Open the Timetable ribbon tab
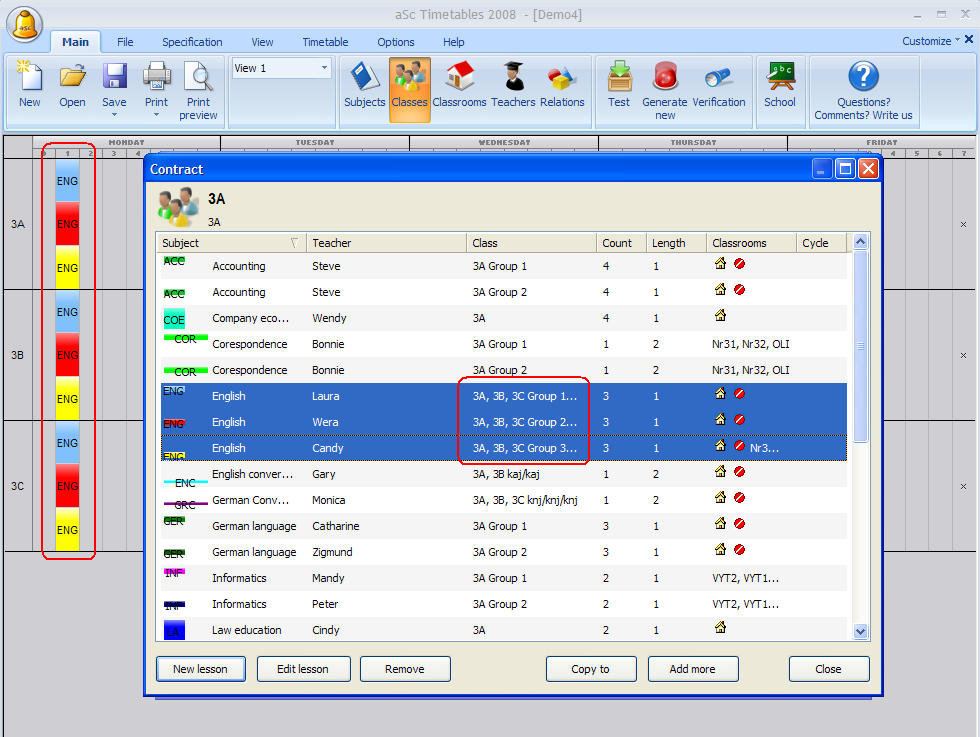Screen dimensions: 980x737 (325, 42)
